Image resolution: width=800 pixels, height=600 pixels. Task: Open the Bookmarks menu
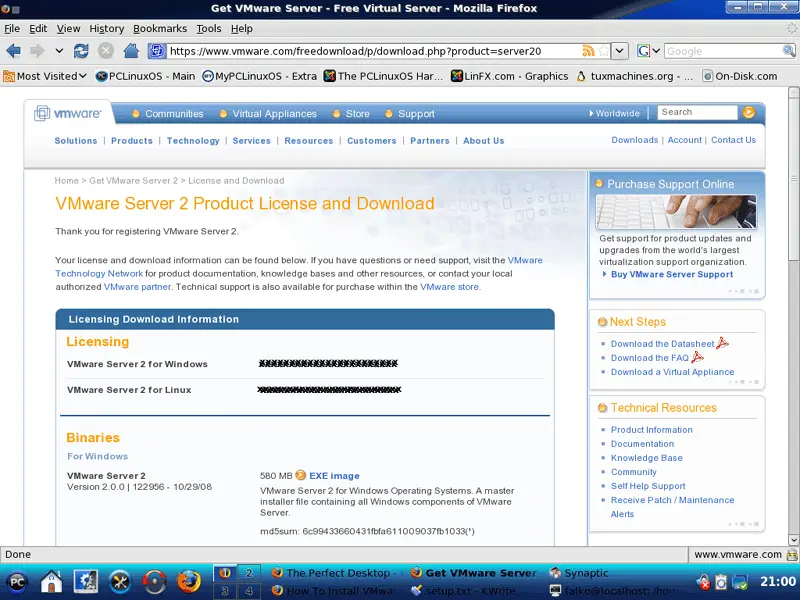coord(160,29)
